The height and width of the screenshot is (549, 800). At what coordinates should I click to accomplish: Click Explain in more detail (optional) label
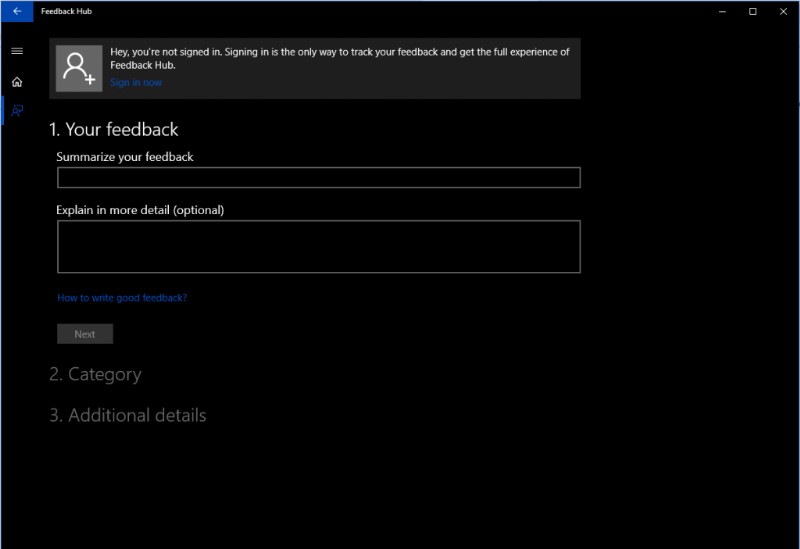(x=140, y=210)
